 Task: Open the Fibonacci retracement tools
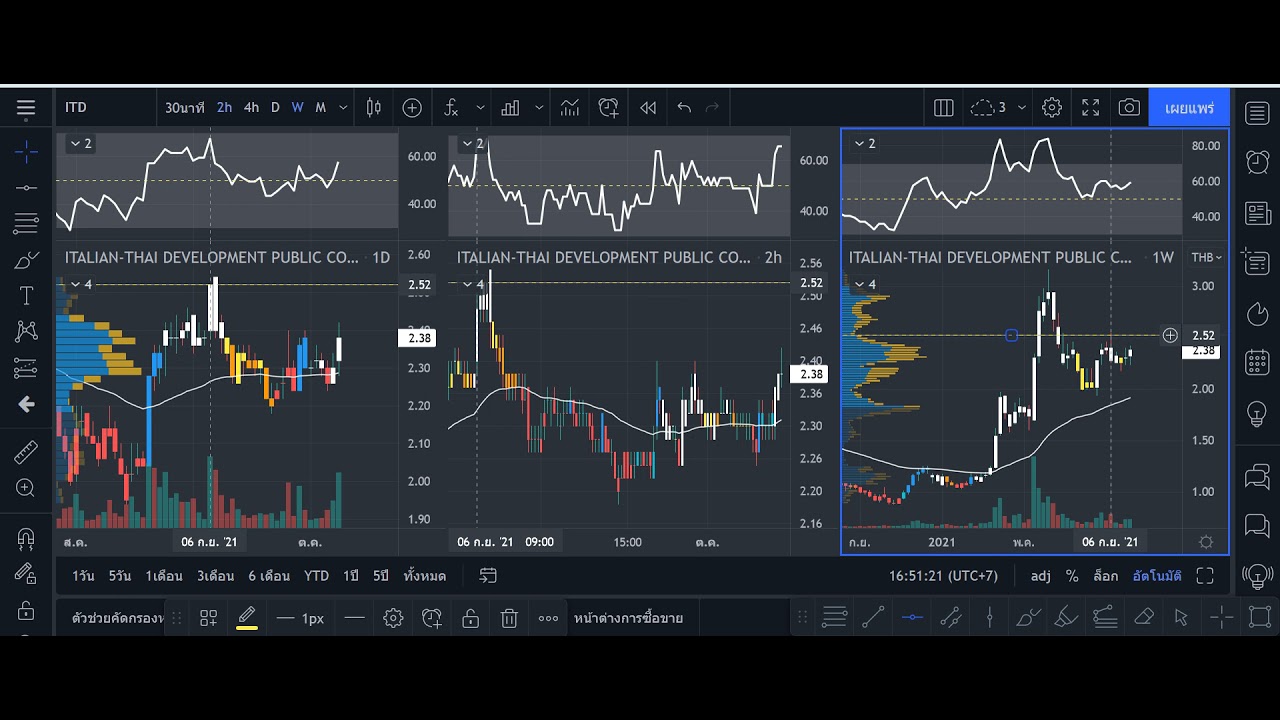[26, 223]
